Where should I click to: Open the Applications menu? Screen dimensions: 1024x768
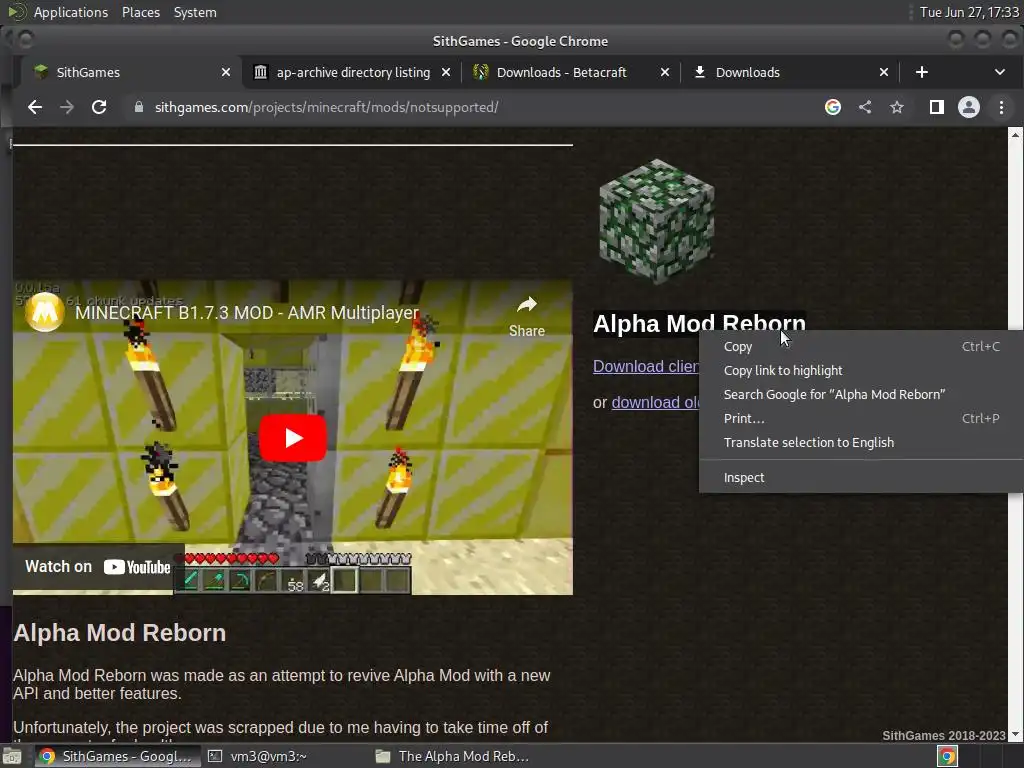71,12
